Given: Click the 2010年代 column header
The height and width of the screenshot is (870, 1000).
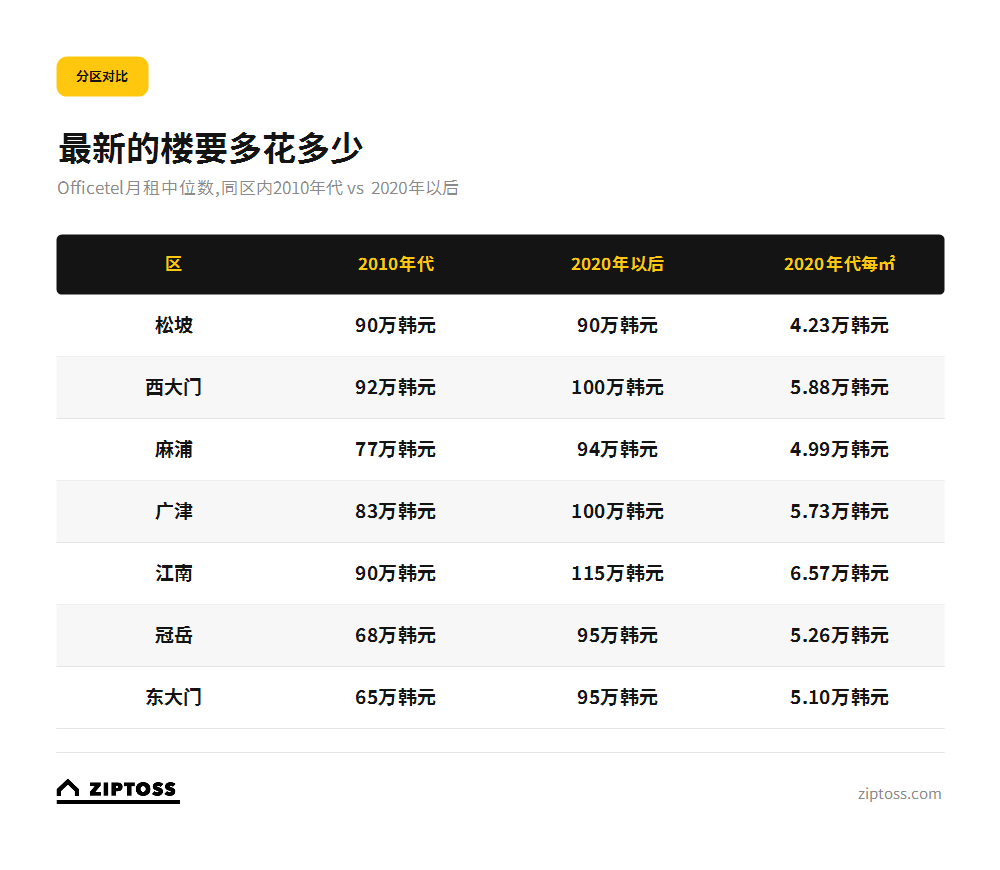Looking at the screenshot, I should [x=395, y=264].
